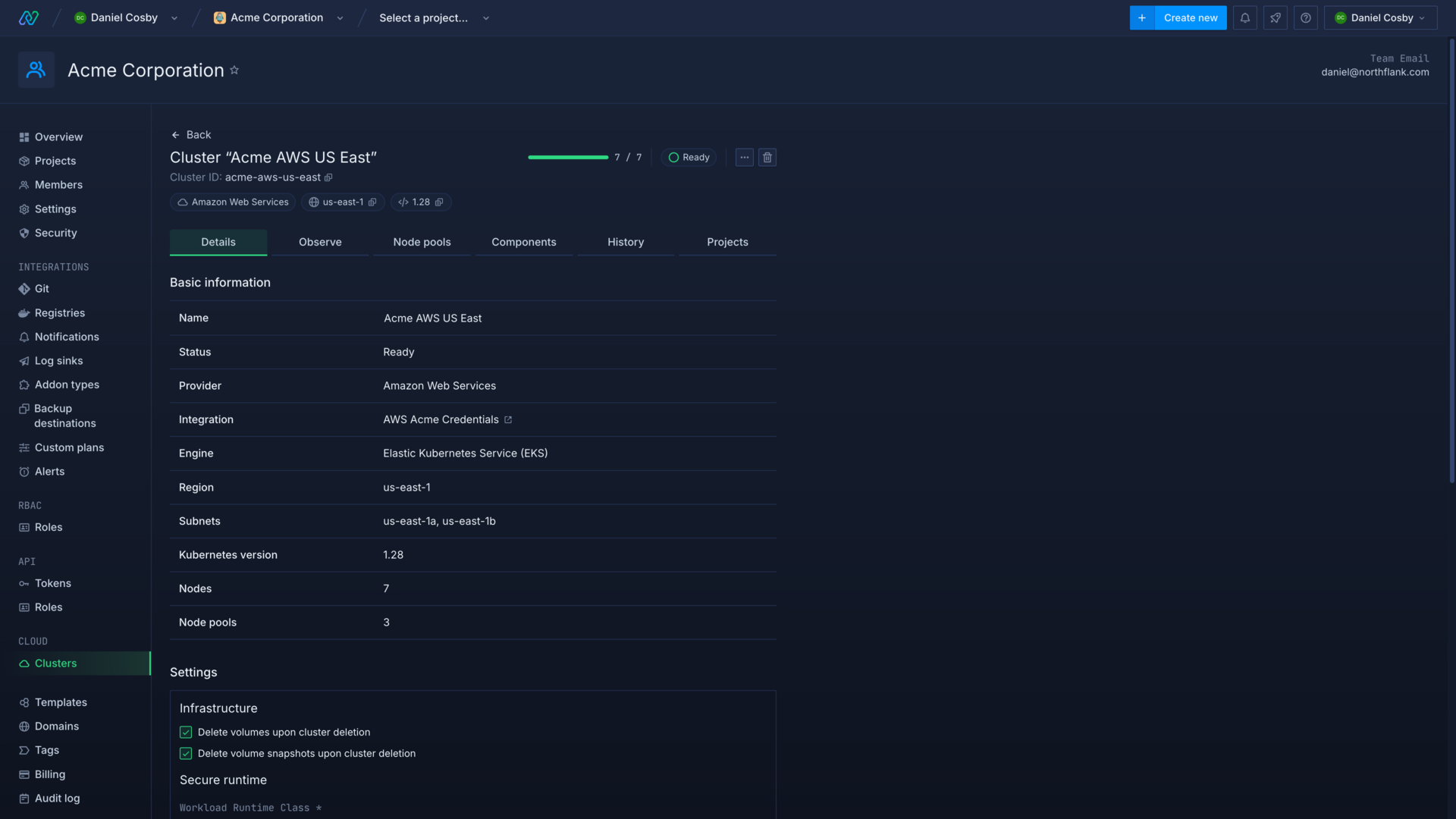Click the plus icon beside Create new
1456x819 pixels.
pyautogui.click(x=1142, y=17)
